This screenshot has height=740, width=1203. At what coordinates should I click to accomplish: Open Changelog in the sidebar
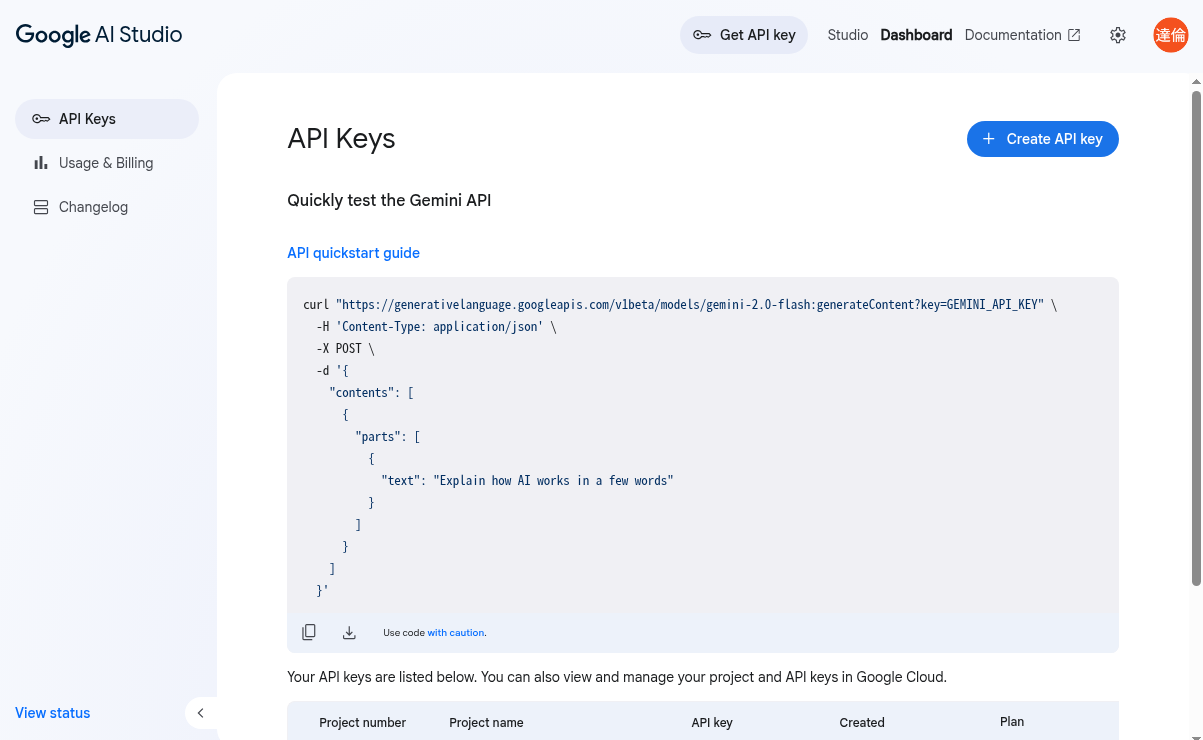point(107,207)
